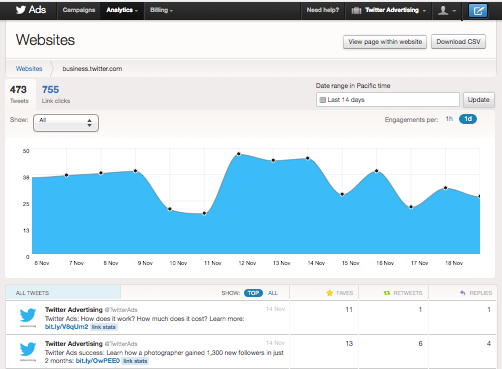Click the 14 Nov data point on chart
Image resolution: width=502 pixels, height=369 pixels.
(308, 158)
